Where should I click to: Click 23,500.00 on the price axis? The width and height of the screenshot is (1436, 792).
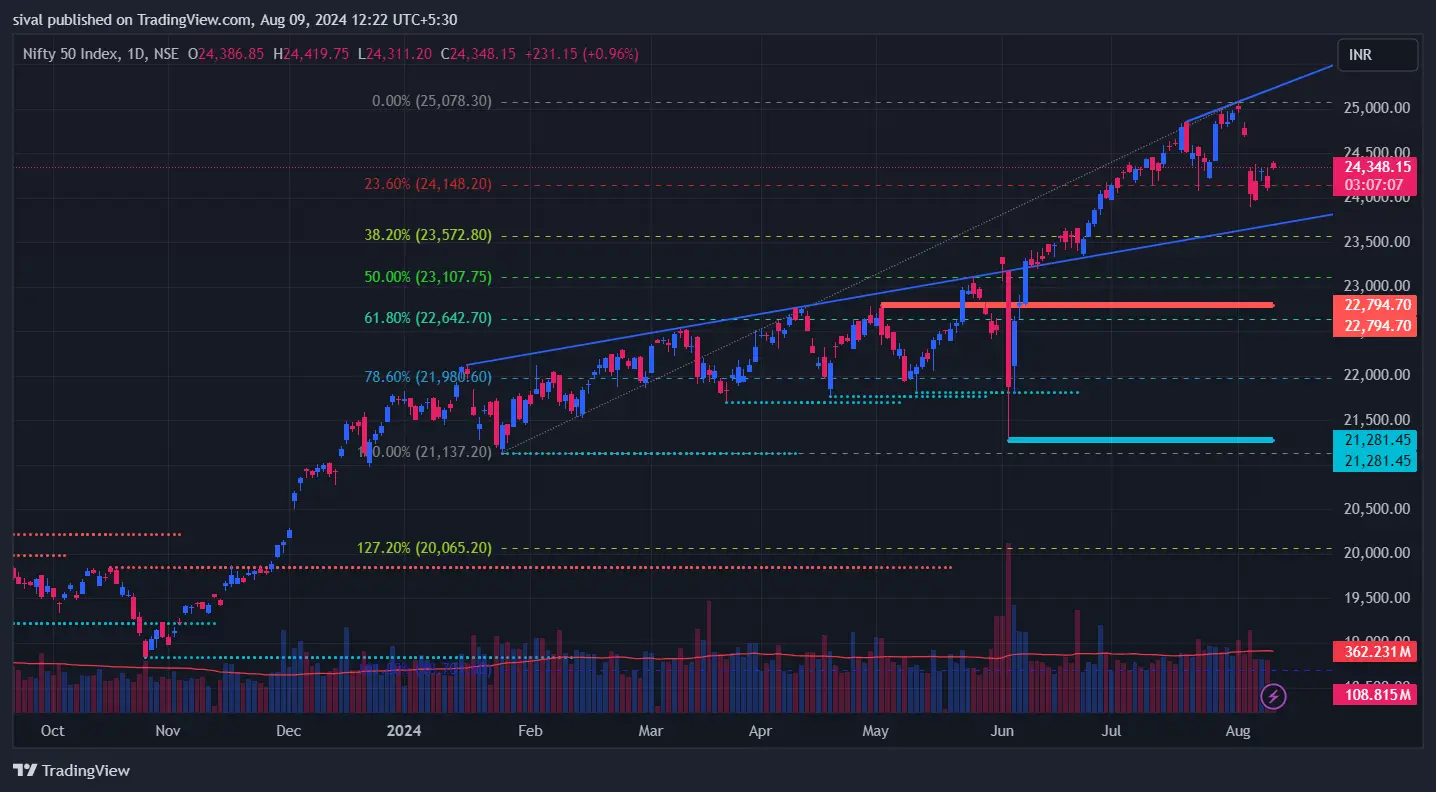(x=1375, y=242)
